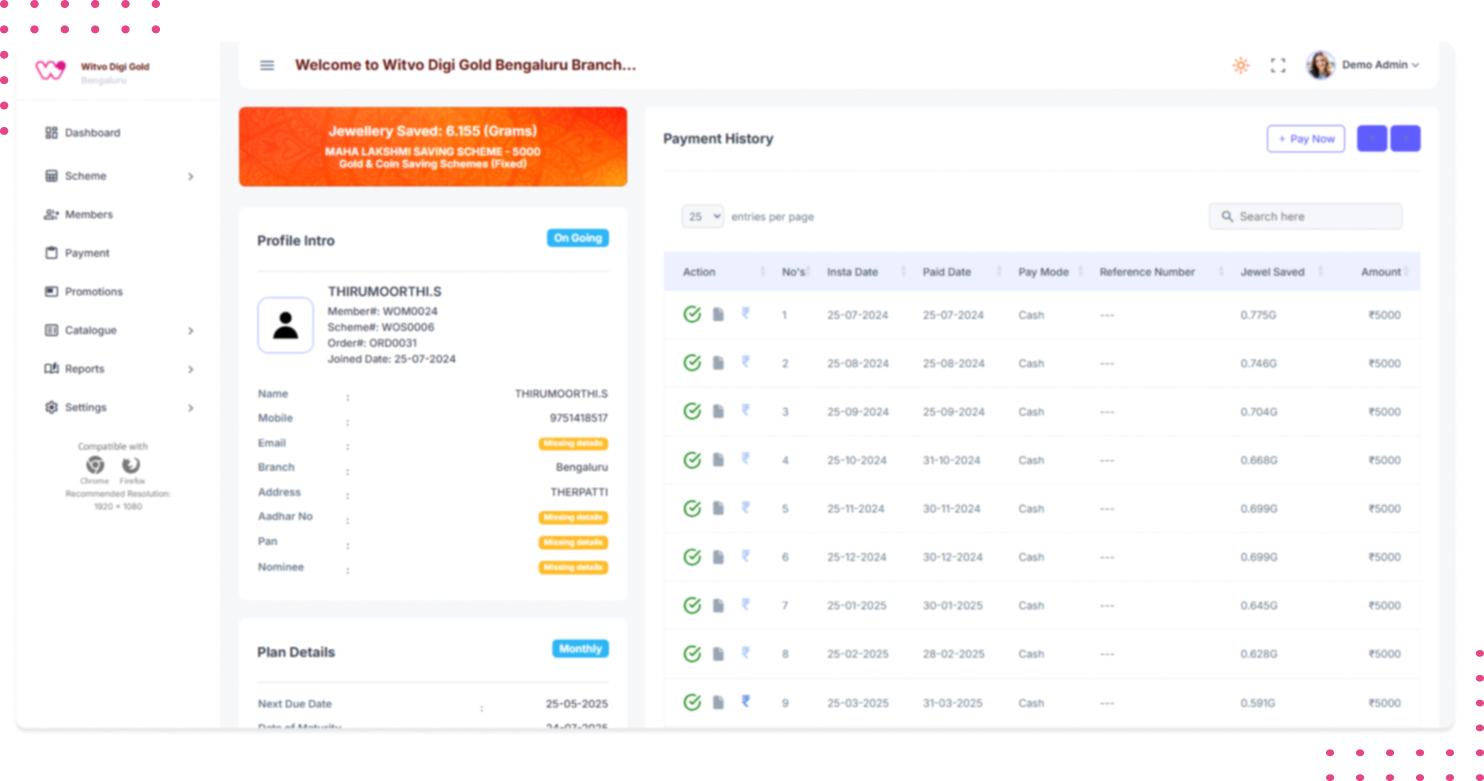The height and width of the screenshot is (781, 1484).
Task: Open the Demo Admin account dropdown
Action: tap(1380, 65)
